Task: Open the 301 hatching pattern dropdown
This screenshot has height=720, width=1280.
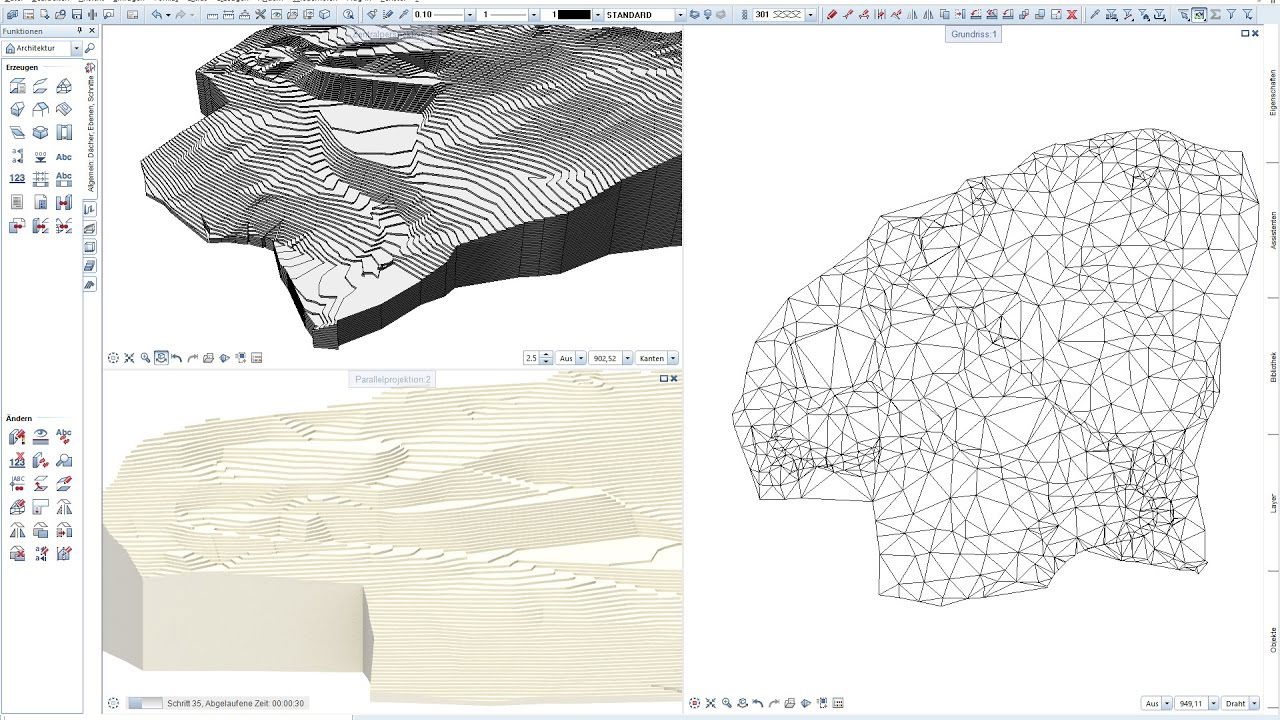Action: 810,15
